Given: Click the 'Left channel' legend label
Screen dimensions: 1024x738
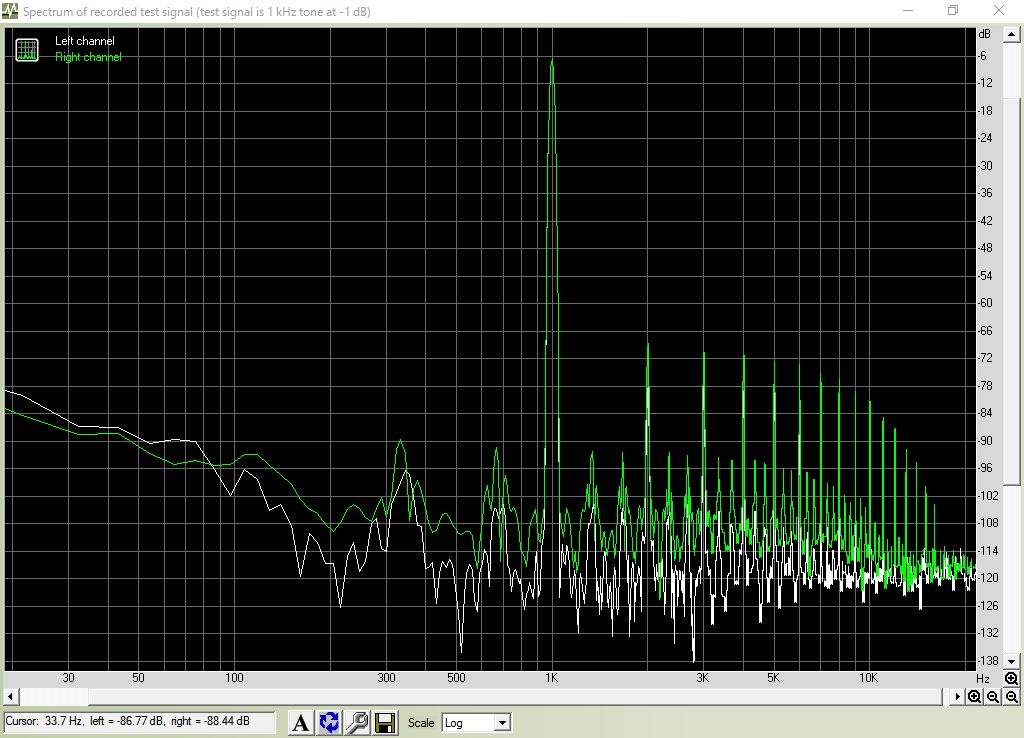Looking at the screenshot, I should pyautogui.click(x=85, y=40).
